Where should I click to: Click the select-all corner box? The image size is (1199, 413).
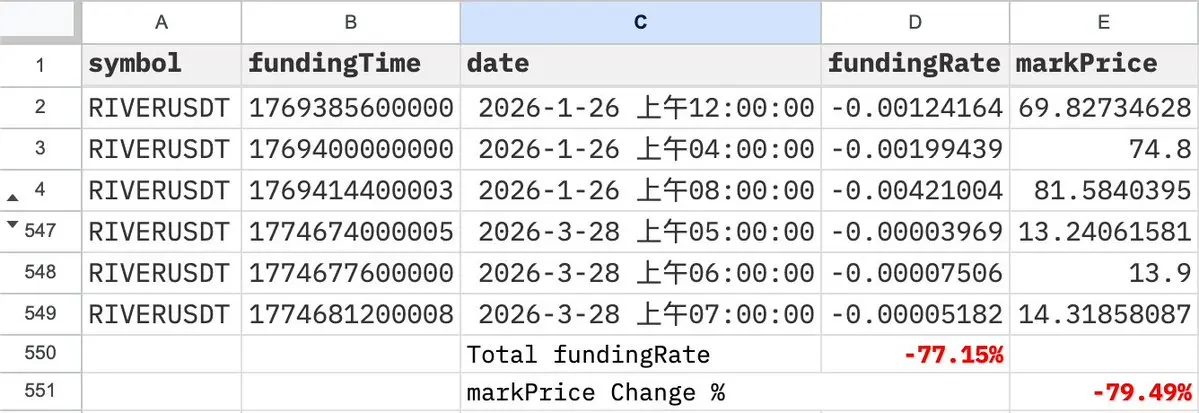pyautogui.click(x=40, y=21)
